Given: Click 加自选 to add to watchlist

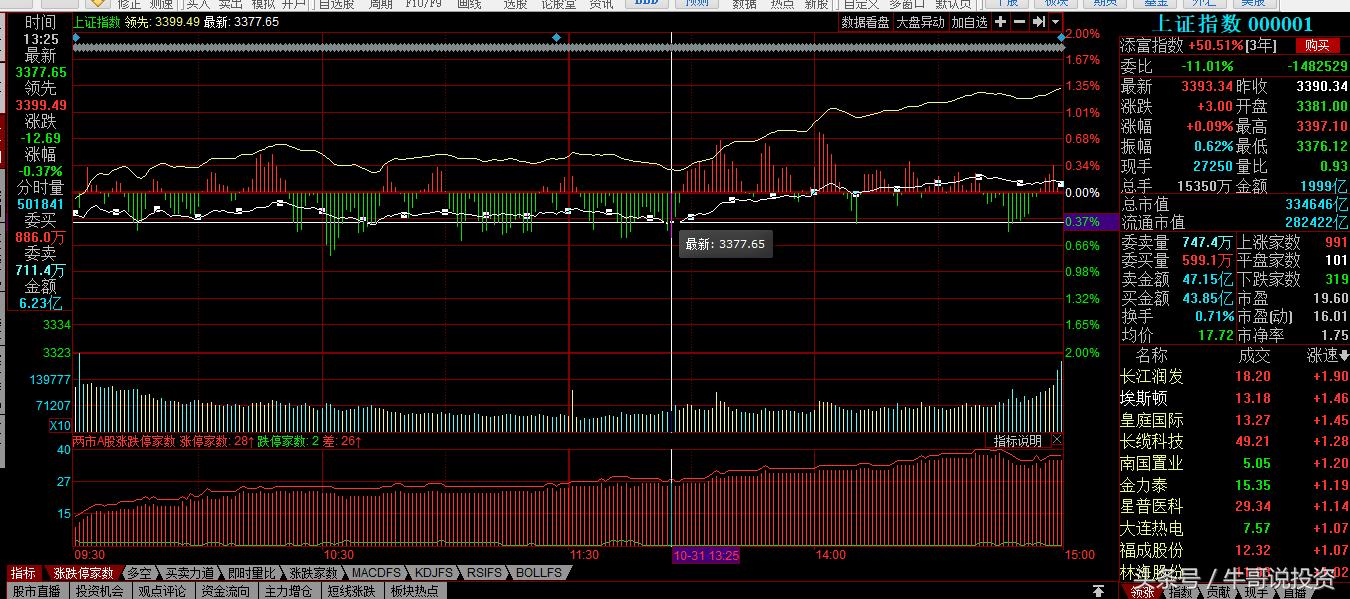Looking at the screenshot, I should coord(969,22).
